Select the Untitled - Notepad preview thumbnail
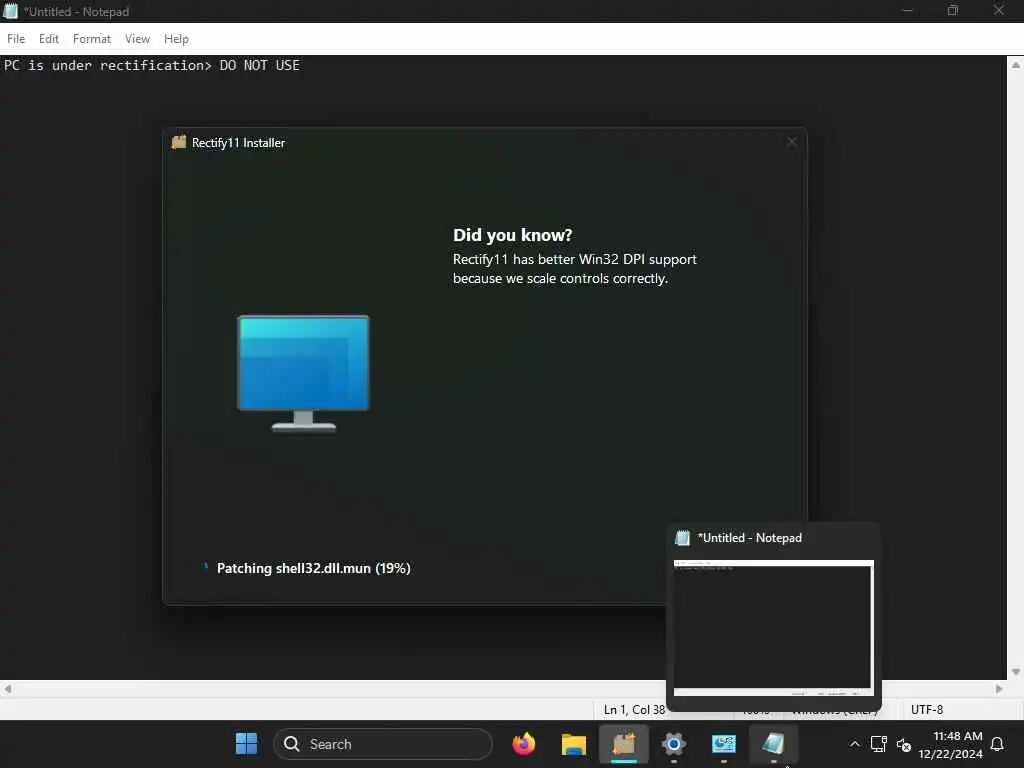Screen dimensions: 1024x768 click(x=773, y=628)
